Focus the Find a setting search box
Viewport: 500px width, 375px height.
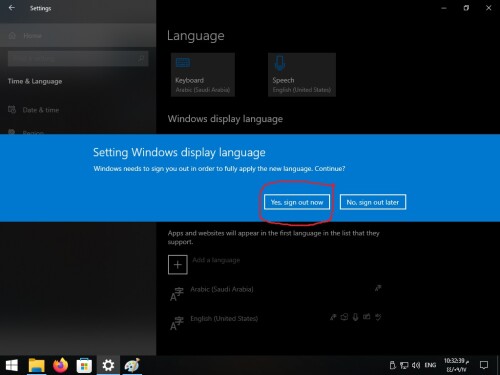pos(78,59)
